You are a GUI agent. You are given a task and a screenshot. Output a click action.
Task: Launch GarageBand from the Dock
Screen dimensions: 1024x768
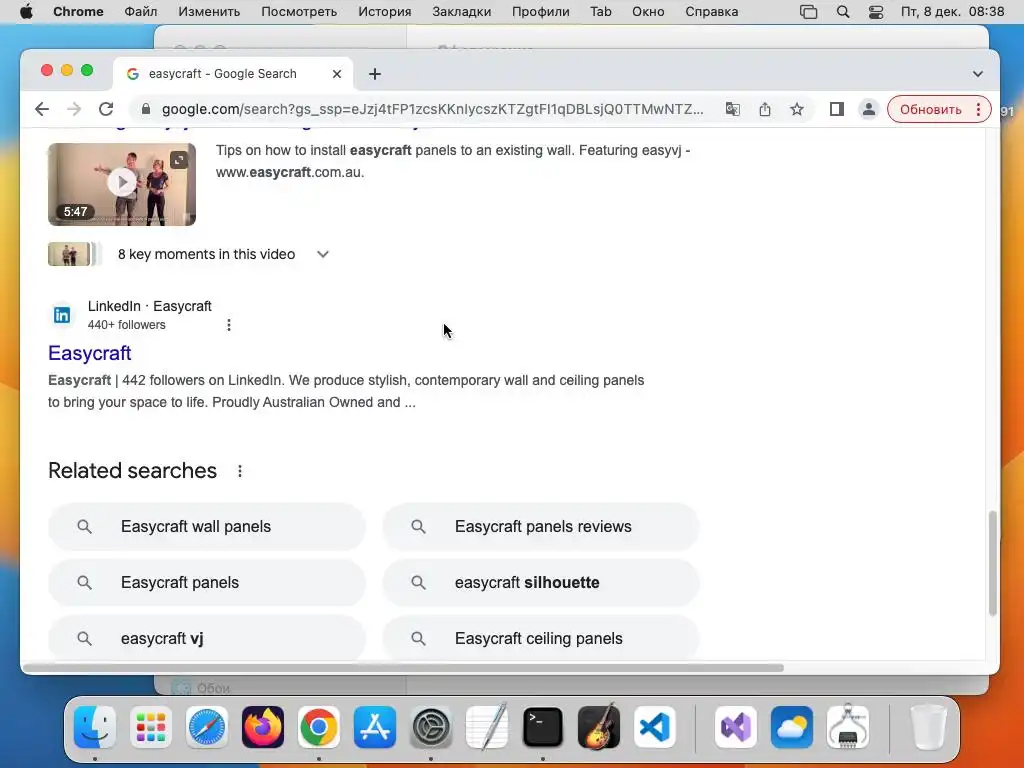tap(599, 727)
